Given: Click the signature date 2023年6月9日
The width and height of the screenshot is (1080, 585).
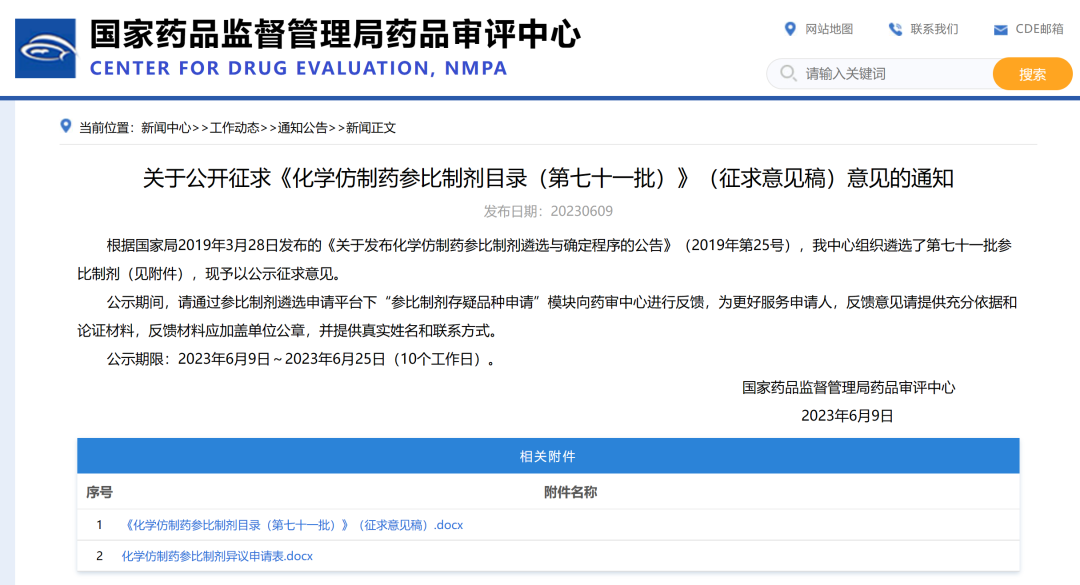Looking at the screenshot, I should 847,415.
